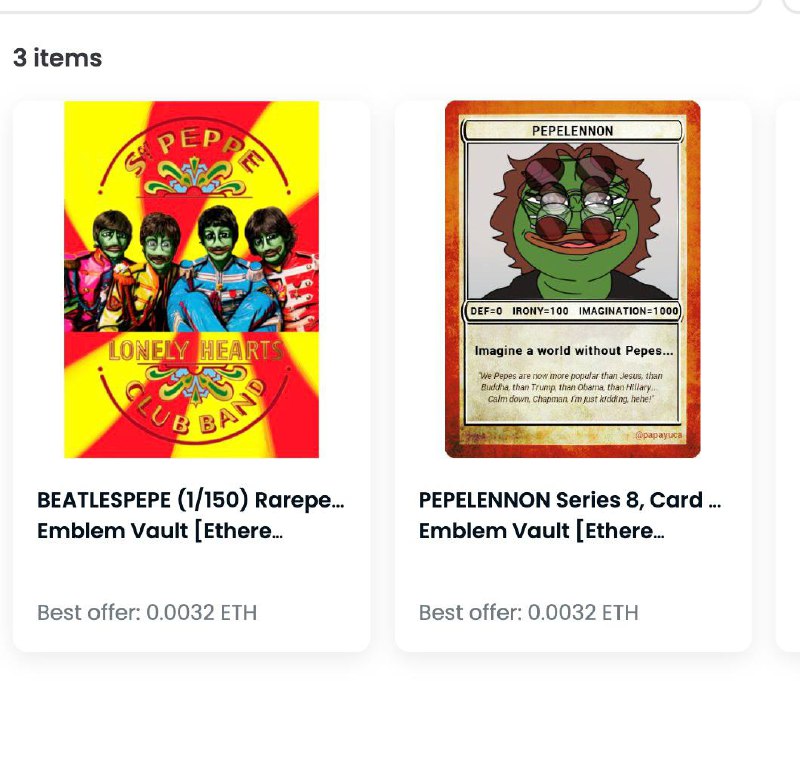The width and height of the screenshot is (800, 783).
Task: Click Best offer 0.0032 ETH on PEPELENNON card
Action: (x=529, y=613)
